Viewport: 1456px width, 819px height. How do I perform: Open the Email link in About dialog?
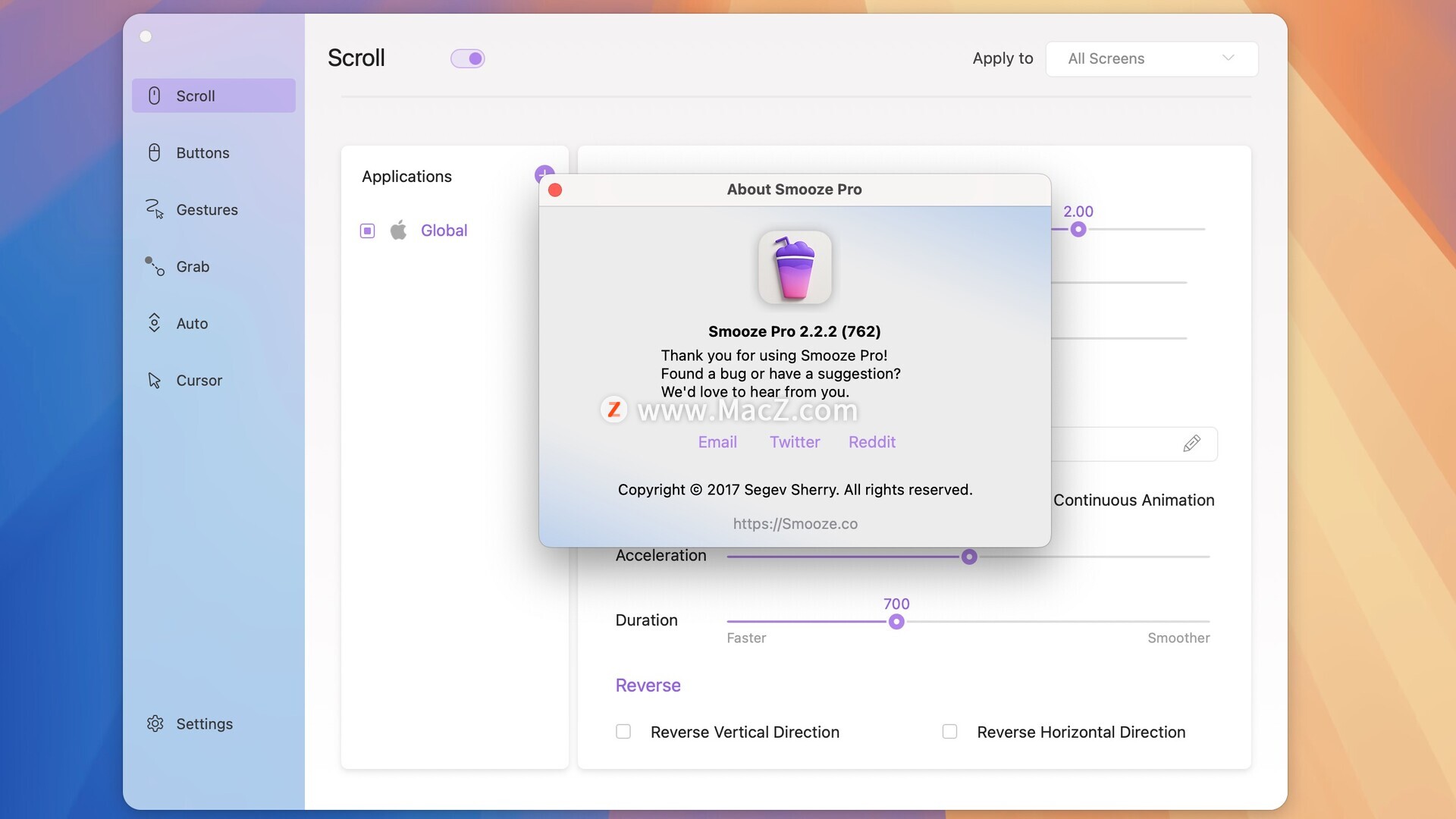click(x=717, y=442)
